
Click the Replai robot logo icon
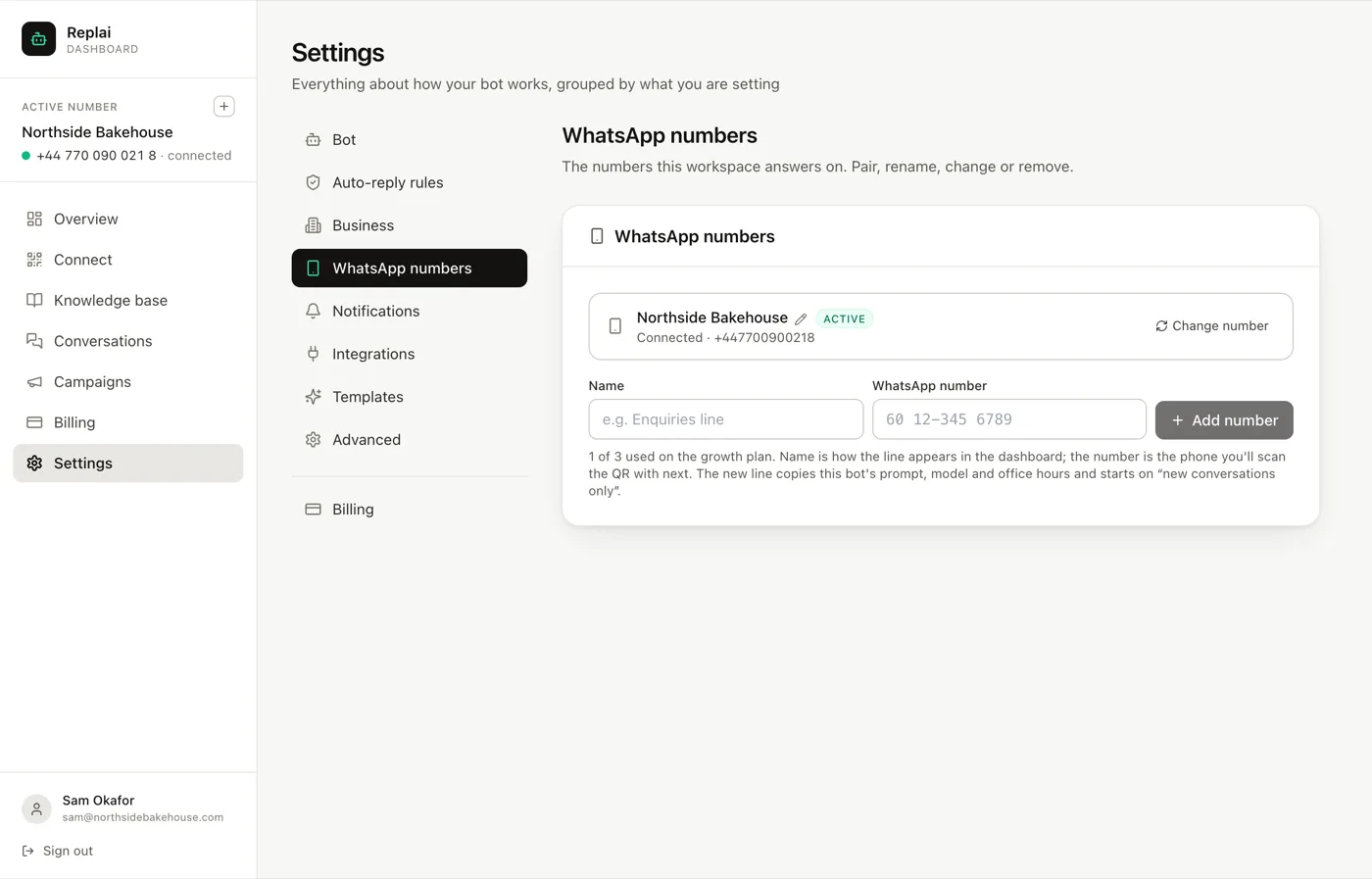[x=39, y=39]
